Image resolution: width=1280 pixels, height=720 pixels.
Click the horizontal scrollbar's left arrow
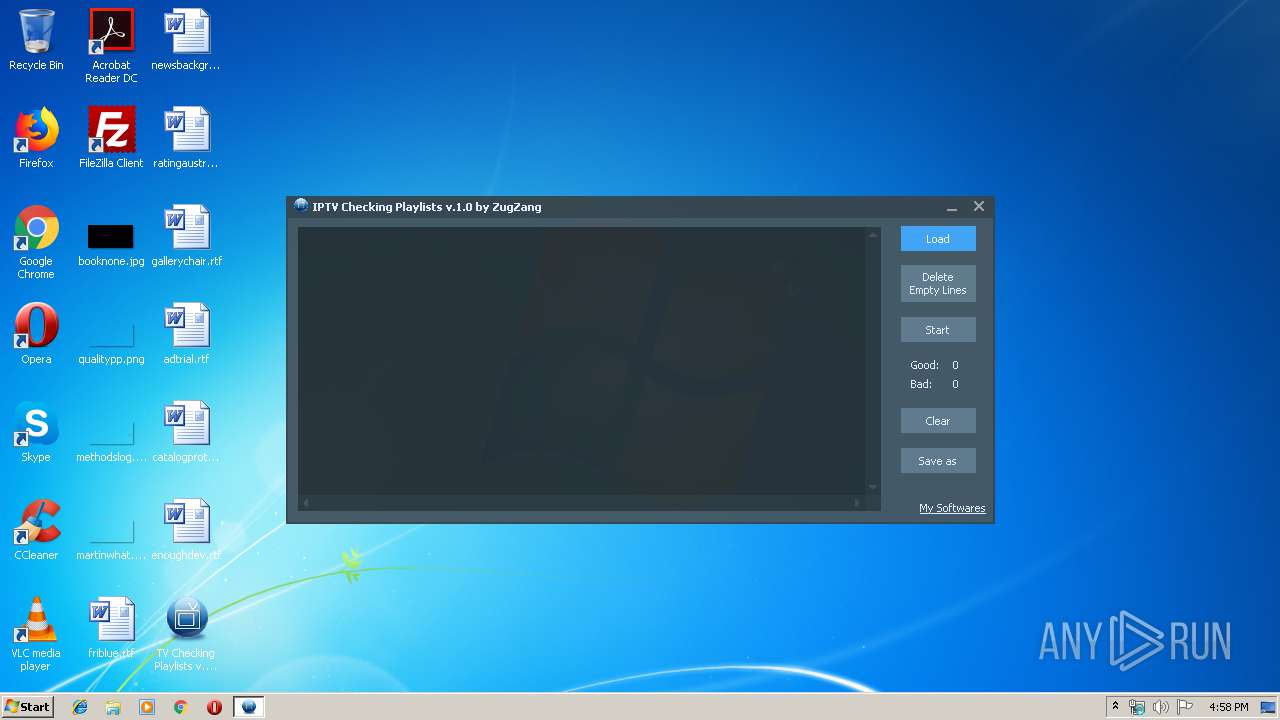(306, 502)
